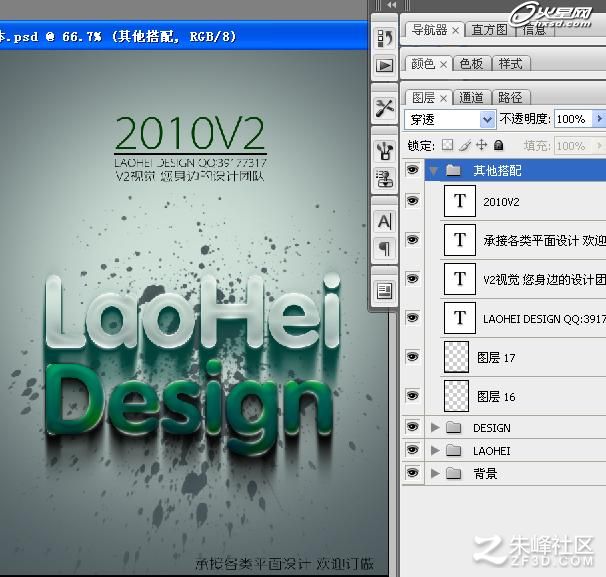Collapse the dock with double-arrow icon
This screenshot has height=577, width=606.
(x=391, y=5)
